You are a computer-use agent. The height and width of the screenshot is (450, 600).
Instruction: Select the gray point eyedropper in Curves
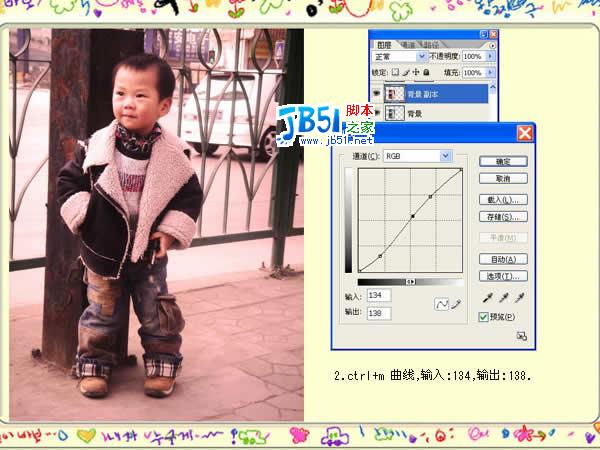tap(504, 298)
